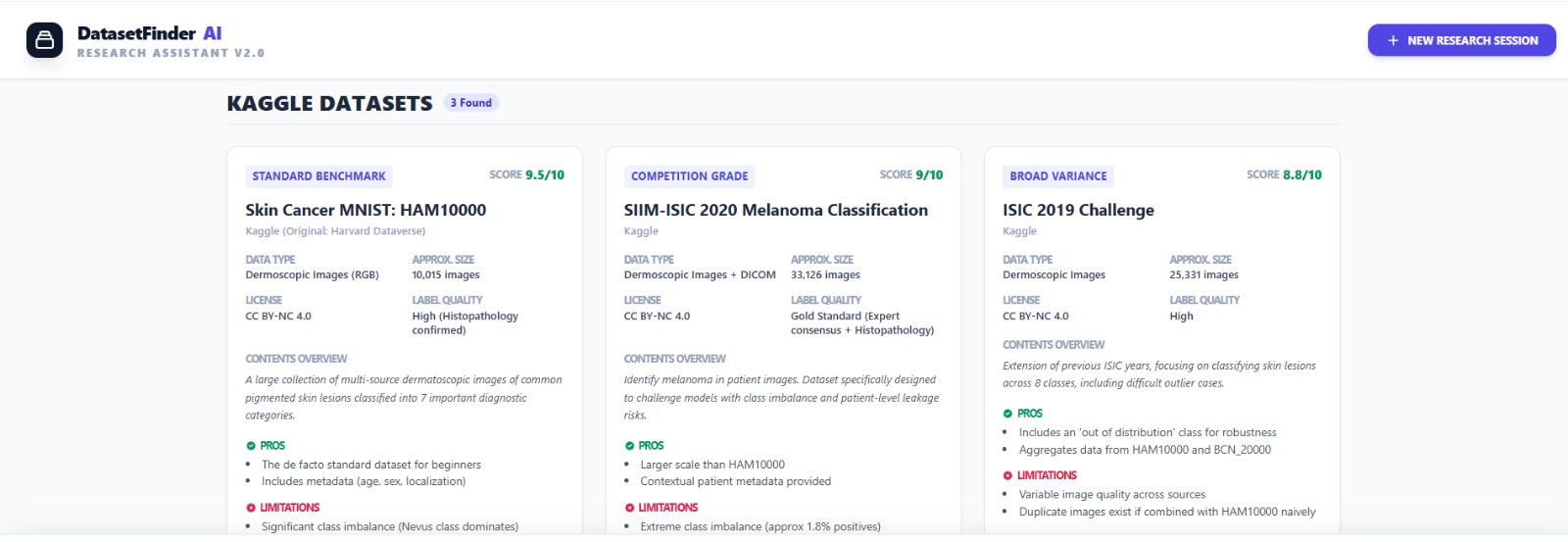Click the Standard Benchmark tag

(x=318, y=176)
